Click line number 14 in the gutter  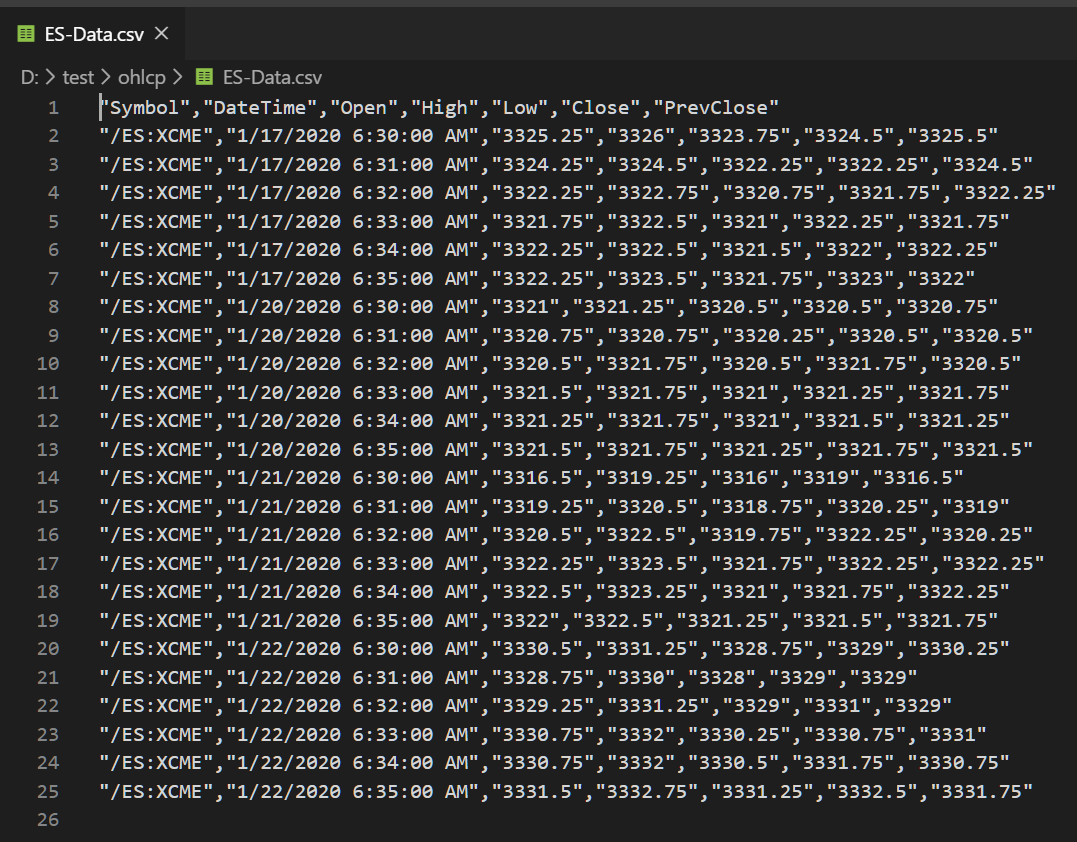(x=47, y=477)
